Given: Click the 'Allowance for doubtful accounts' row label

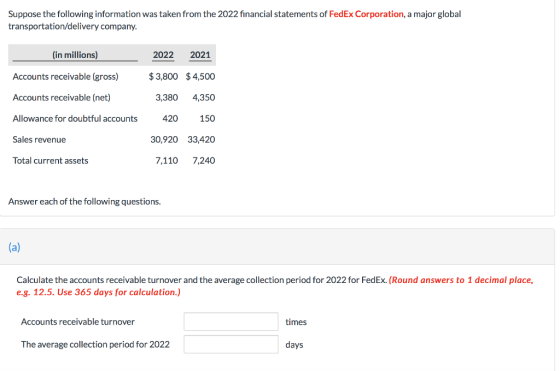Looking at the screenshot, I should pyautogui.click(x=75, y=119).
